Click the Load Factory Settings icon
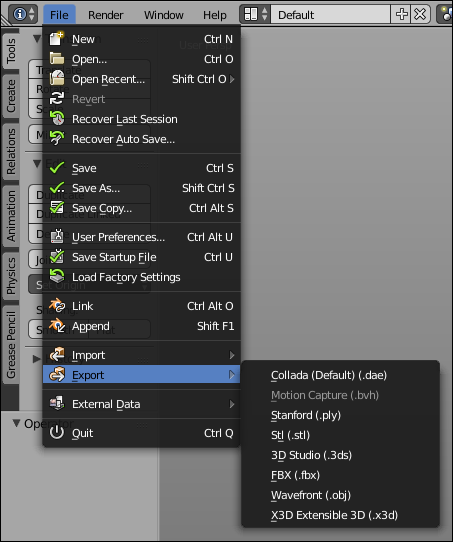The width and height of the screenshot is (453, 542). tap(56, 277)
